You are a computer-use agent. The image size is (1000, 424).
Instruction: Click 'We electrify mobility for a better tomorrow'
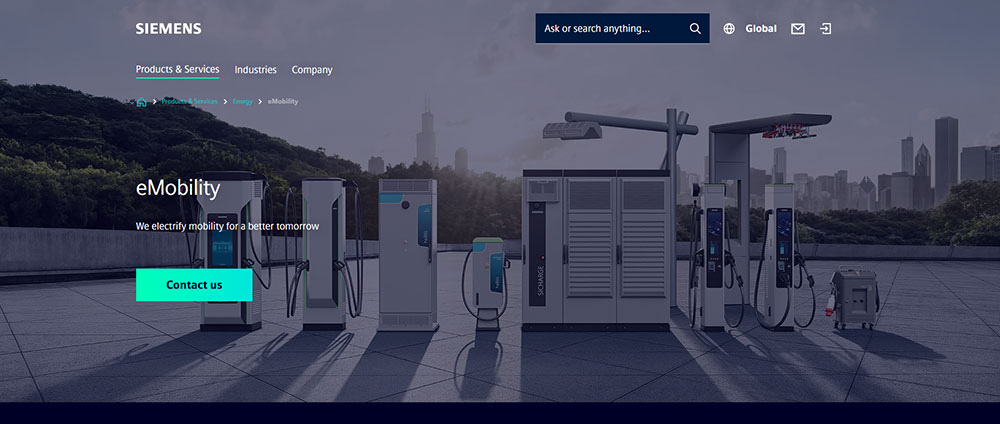click(228, 226)
